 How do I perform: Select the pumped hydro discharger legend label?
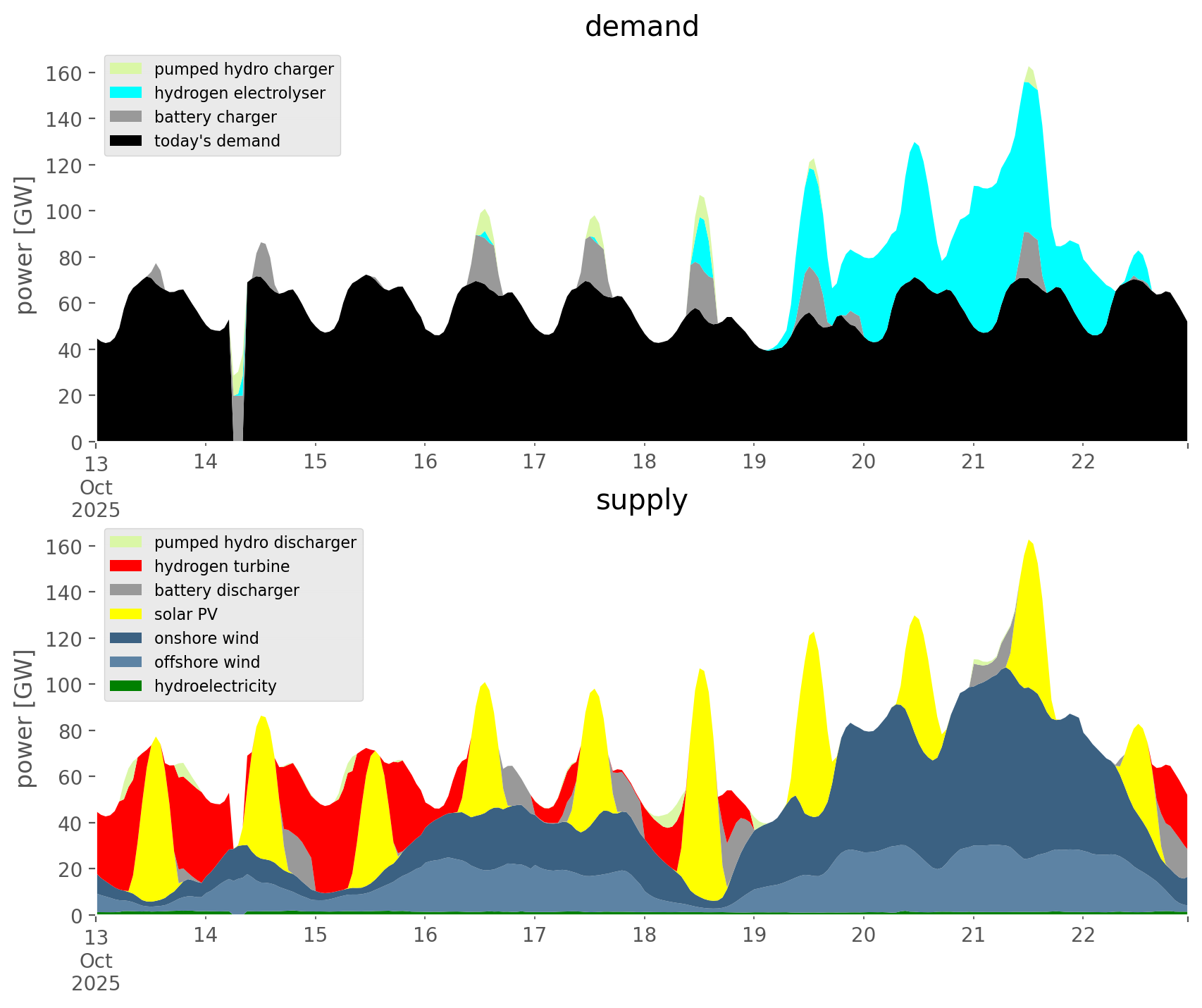[x=255, y=542]
